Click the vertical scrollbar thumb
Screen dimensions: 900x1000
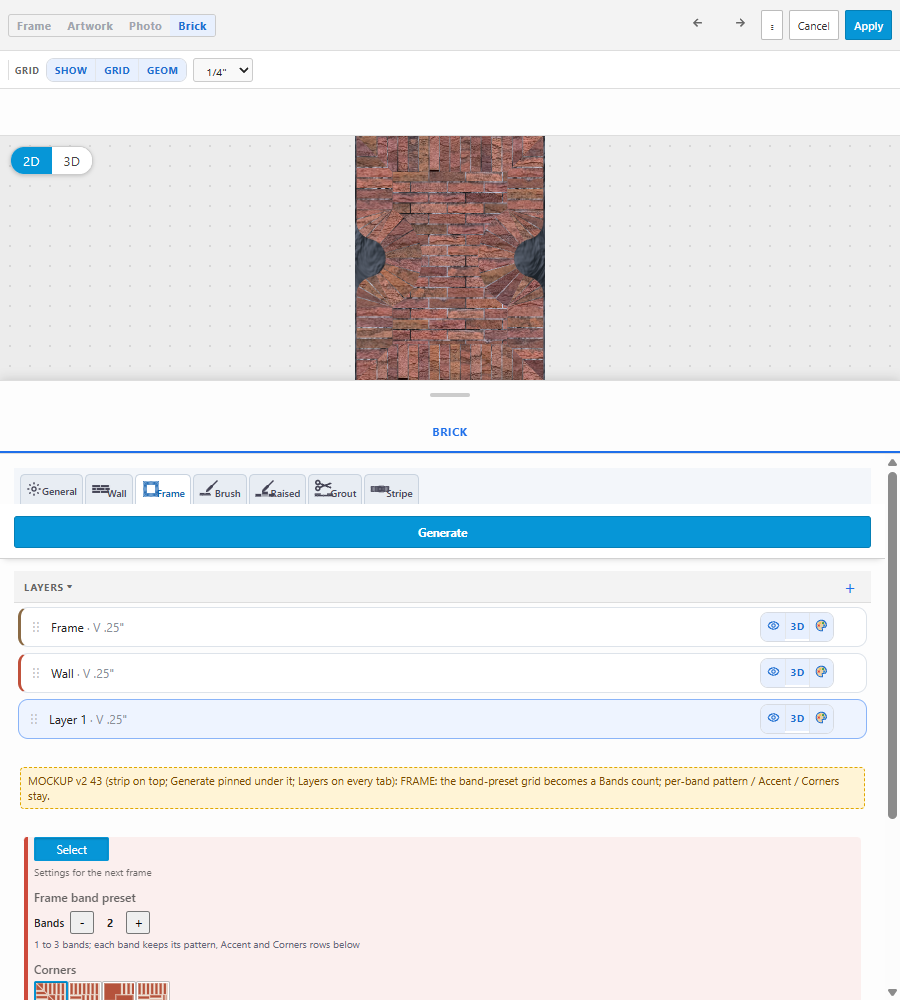coord(892,645)
